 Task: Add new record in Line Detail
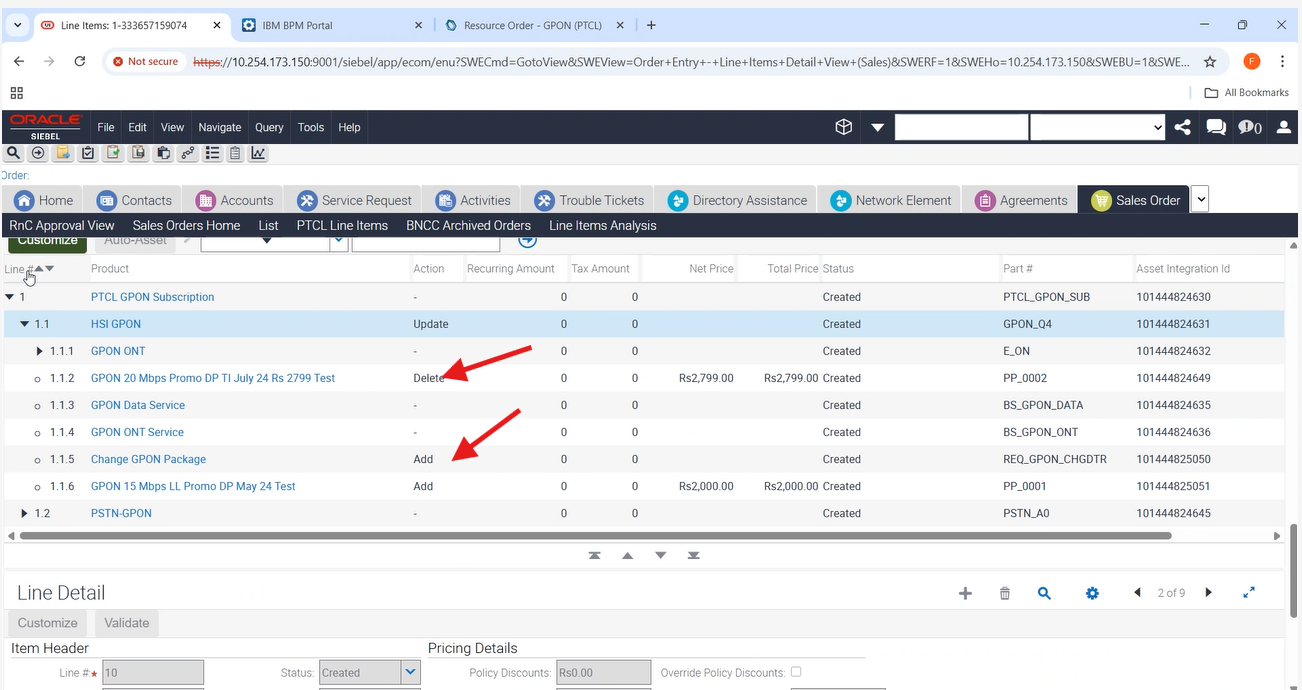click(965, 593)
